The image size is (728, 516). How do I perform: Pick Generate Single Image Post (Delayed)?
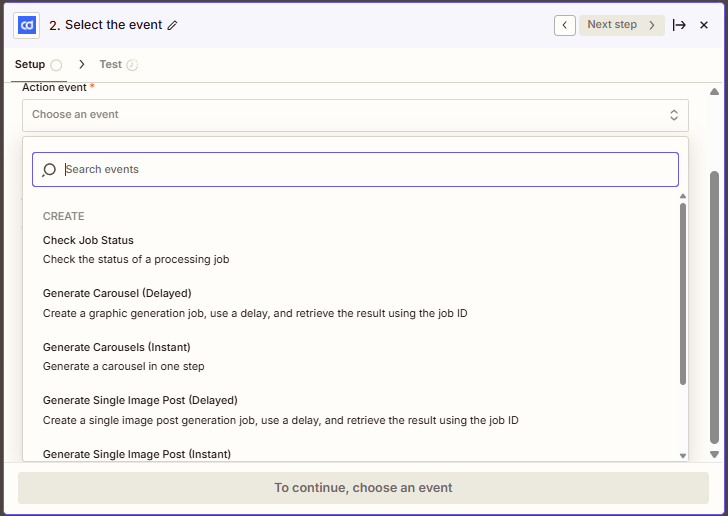[140, 400]
